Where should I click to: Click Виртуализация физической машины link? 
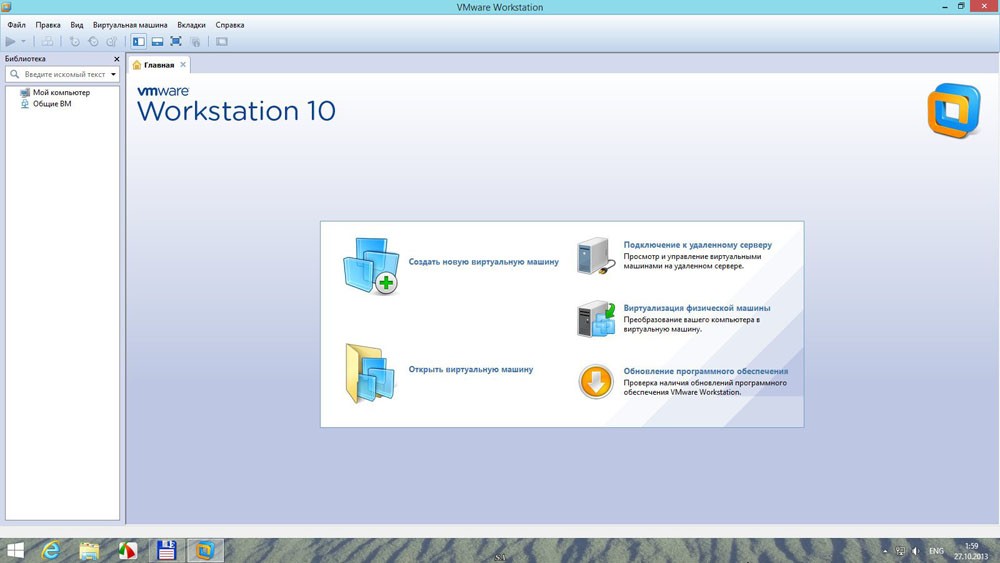point(696,308)
